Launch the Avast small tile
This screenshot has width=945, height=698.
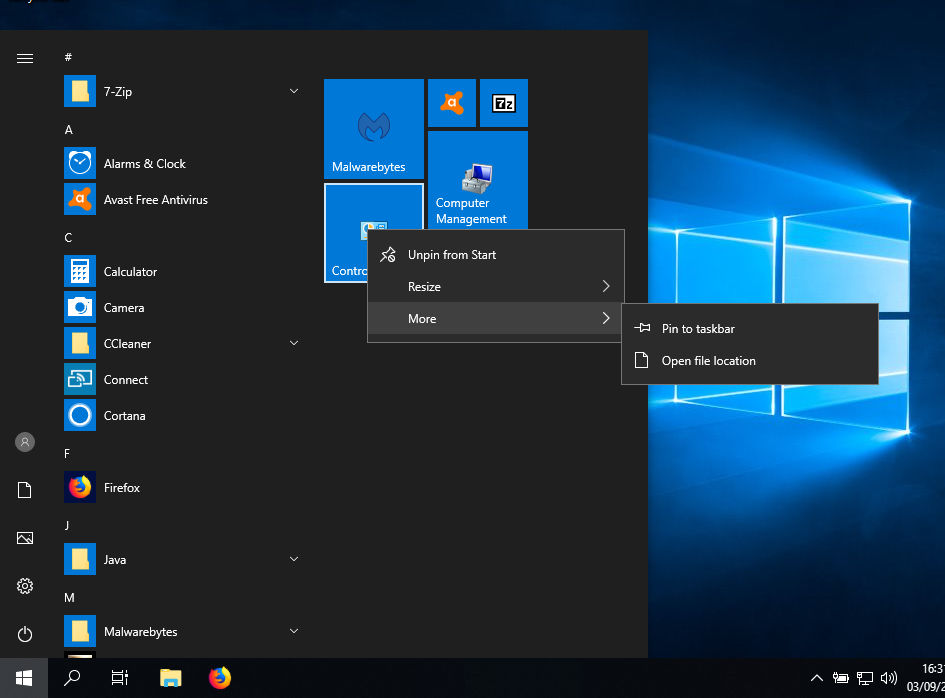pos(452,103)
